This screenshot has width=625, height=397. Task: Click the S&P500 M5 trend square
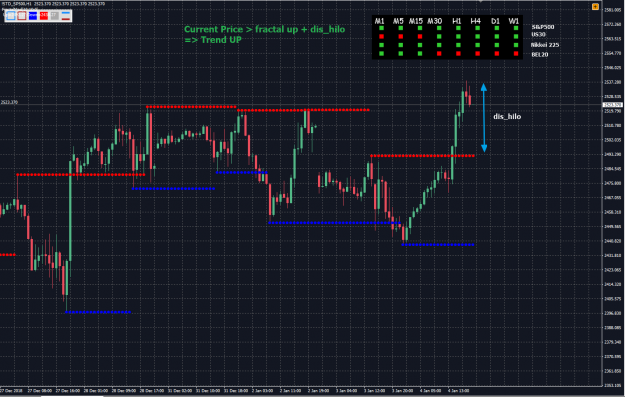[401, 28]
